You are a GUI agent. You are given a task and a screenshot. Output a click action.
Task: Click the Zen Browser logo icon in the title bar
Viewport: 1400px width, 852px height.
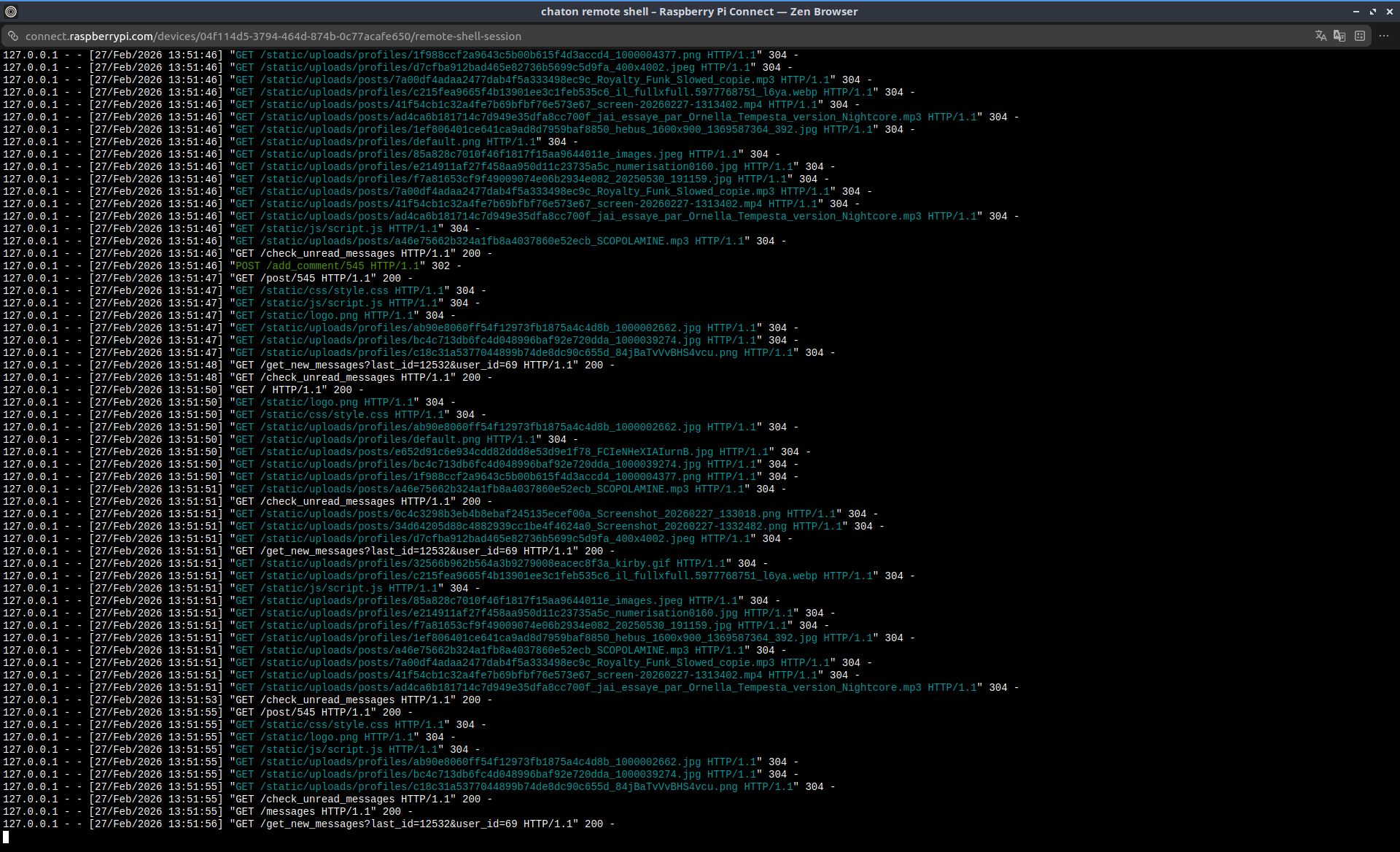point(10,12)
